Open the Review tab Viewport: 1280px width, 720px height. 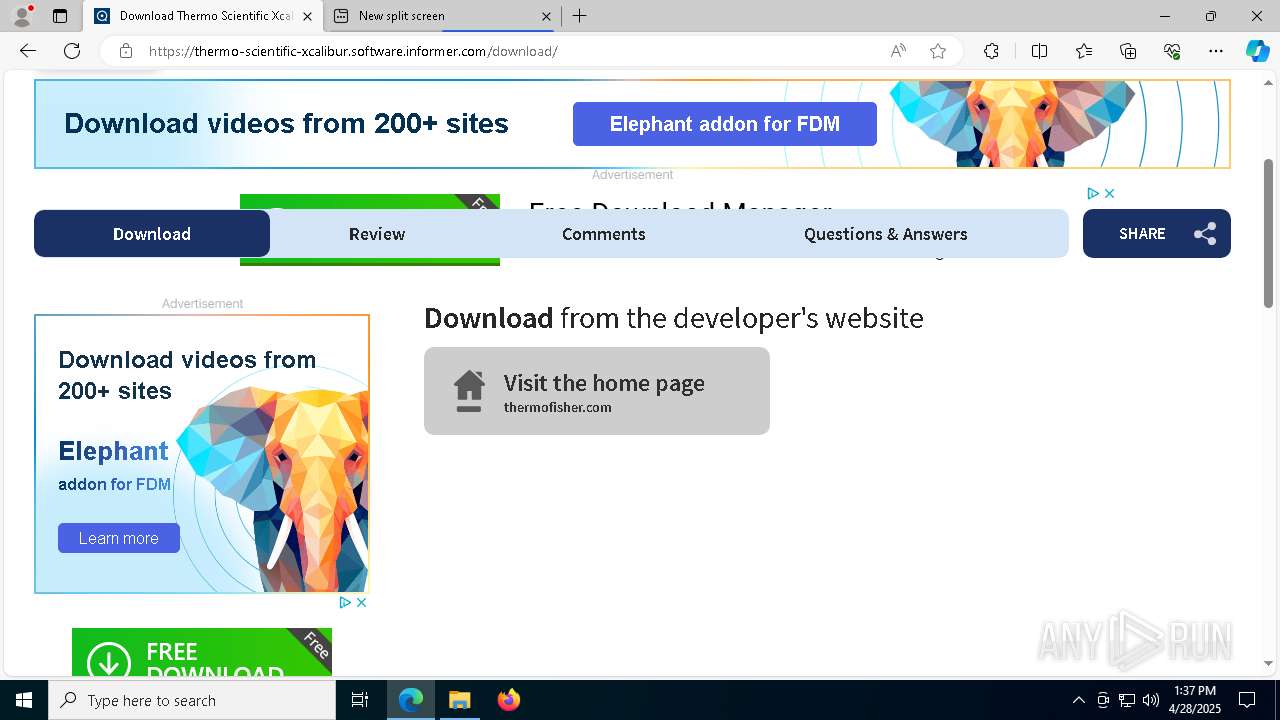click(x=377, y=233)
